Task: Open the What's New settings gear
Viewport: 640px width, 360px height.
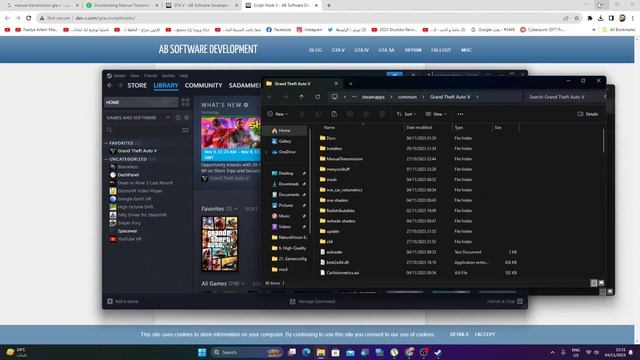Action: (x=246, y=105)
